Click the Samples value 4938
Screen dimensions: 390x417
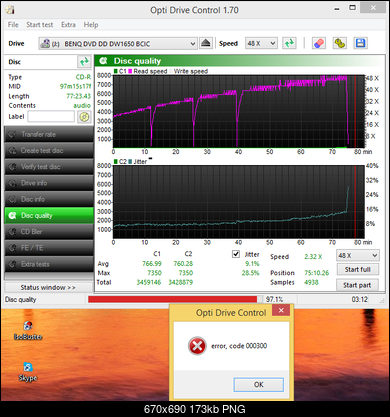pos(311,282)
